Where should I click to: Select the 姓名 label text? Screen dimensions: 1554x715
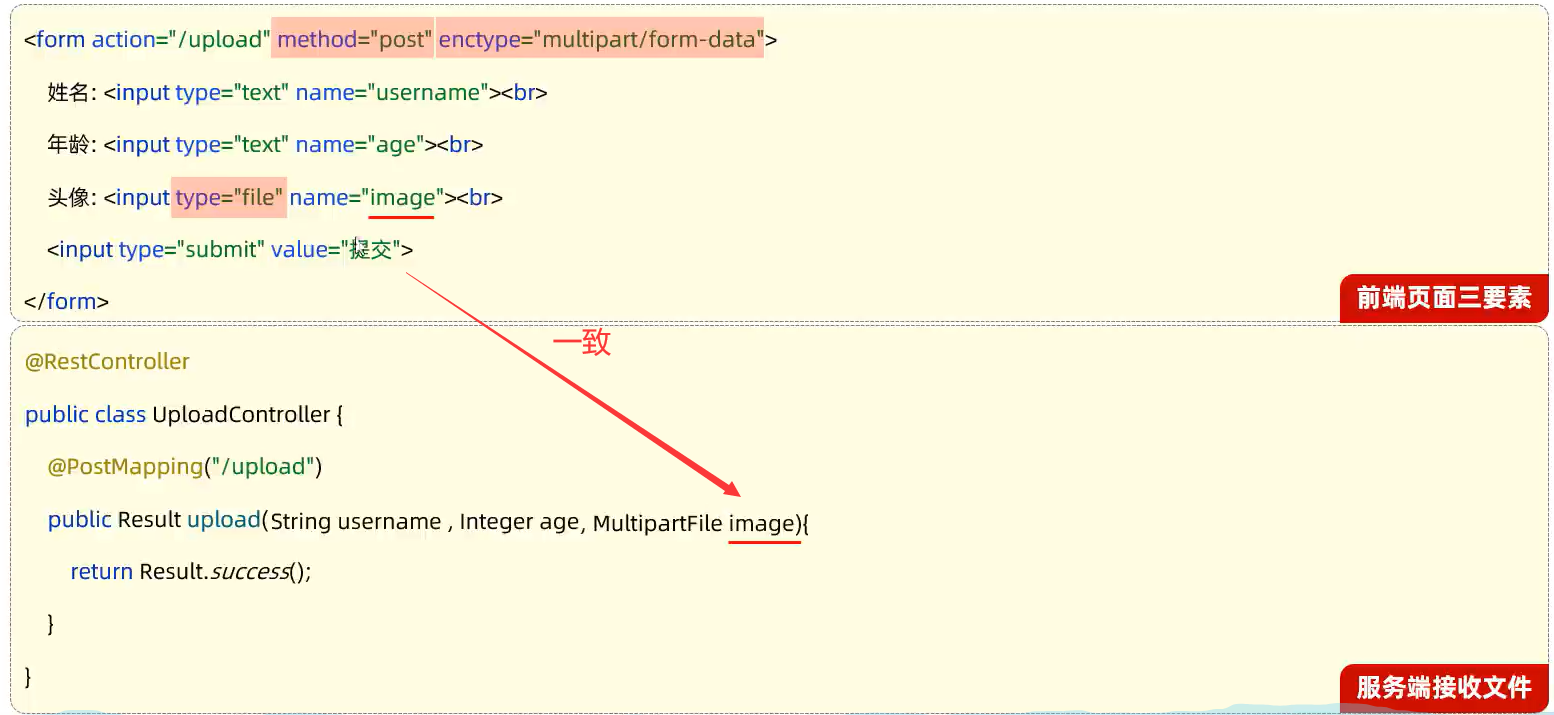(69, 93)
